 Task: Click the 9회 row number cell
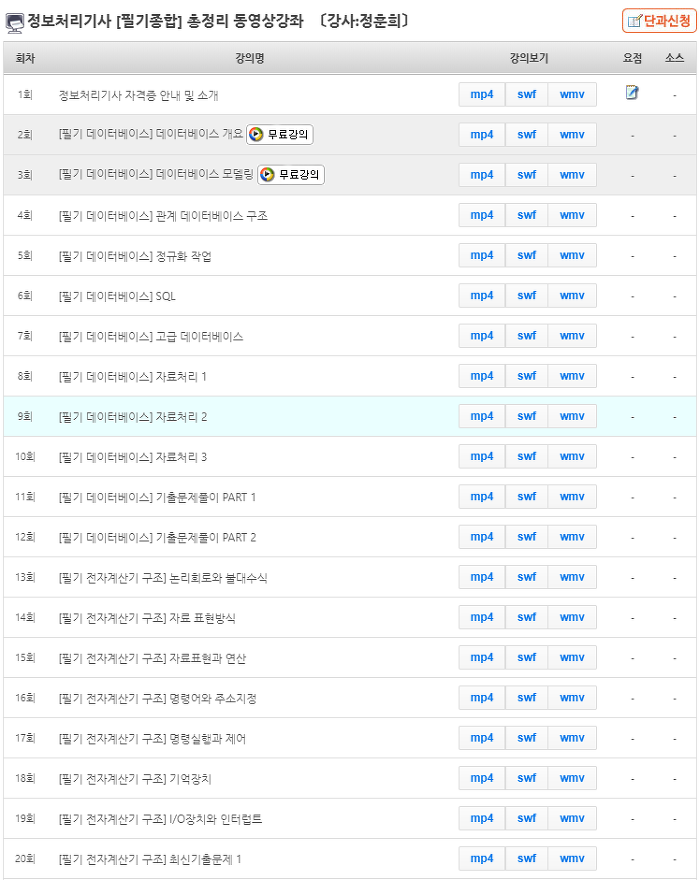pos(25,416)
